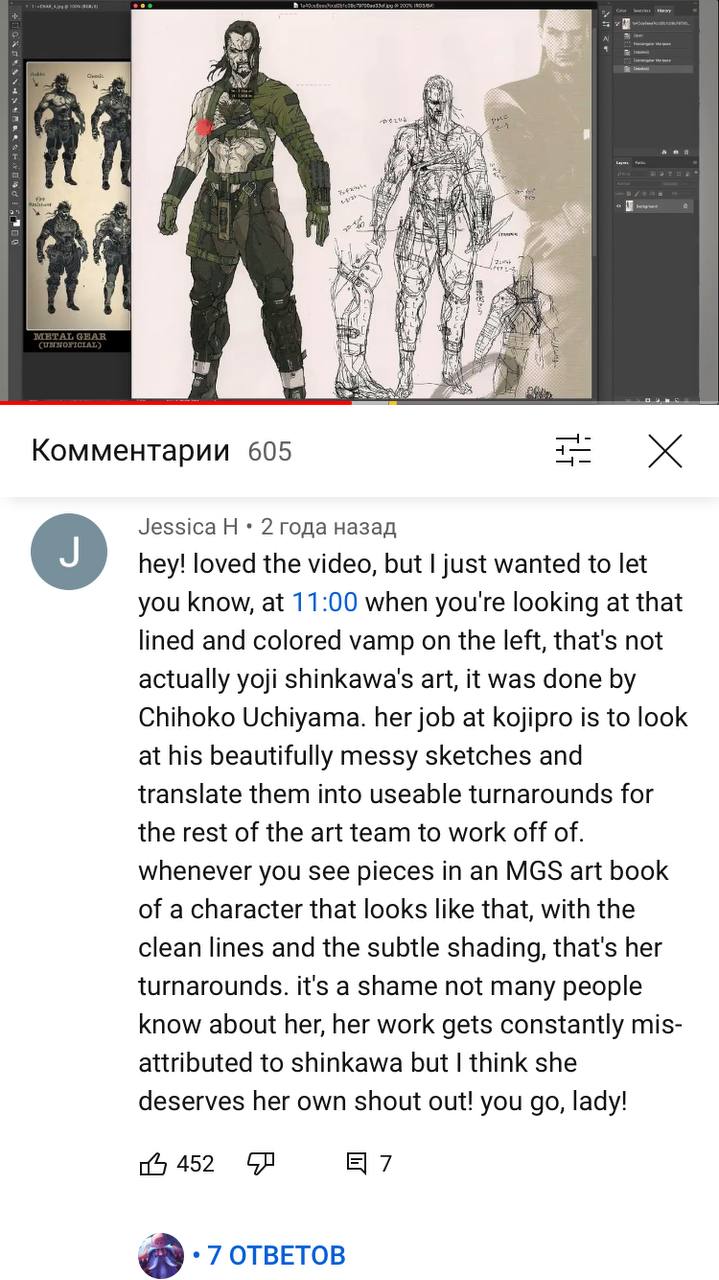Screen dimensions: 719x1280
Task: Dislike Jessica H's comment
Action: (261, 1163)
